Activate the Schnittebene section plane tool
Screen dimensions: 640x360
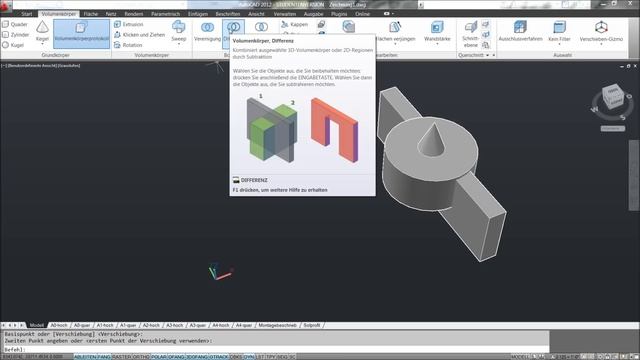(x=471, y=34)
